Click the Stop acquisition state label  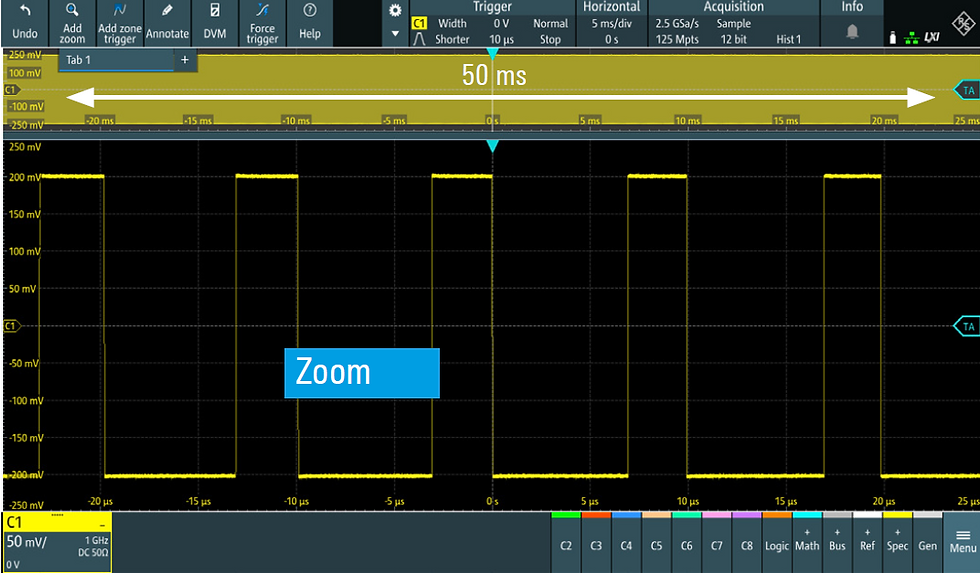point(551,39)
